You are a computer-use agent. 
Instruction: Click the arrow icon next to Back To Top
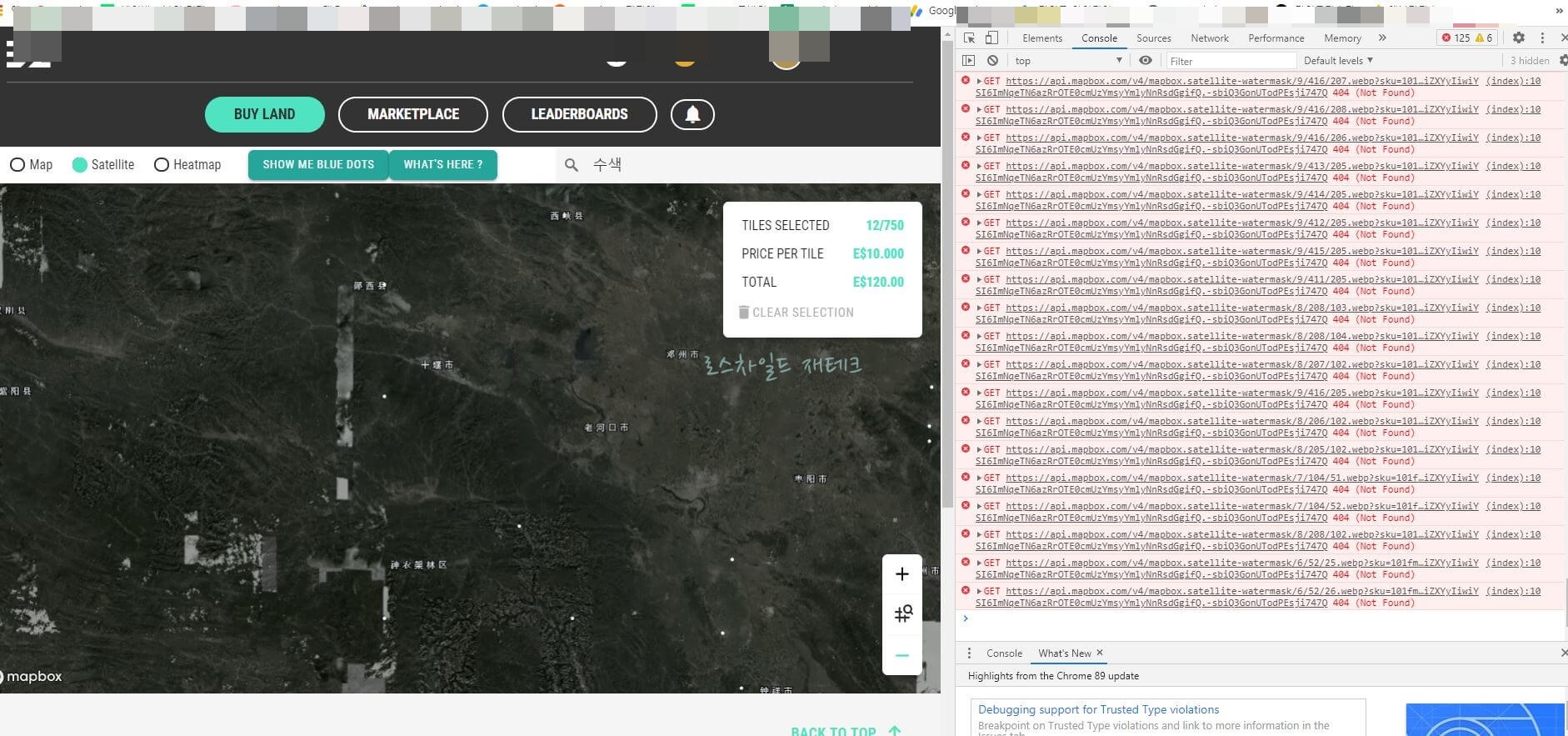894,731
